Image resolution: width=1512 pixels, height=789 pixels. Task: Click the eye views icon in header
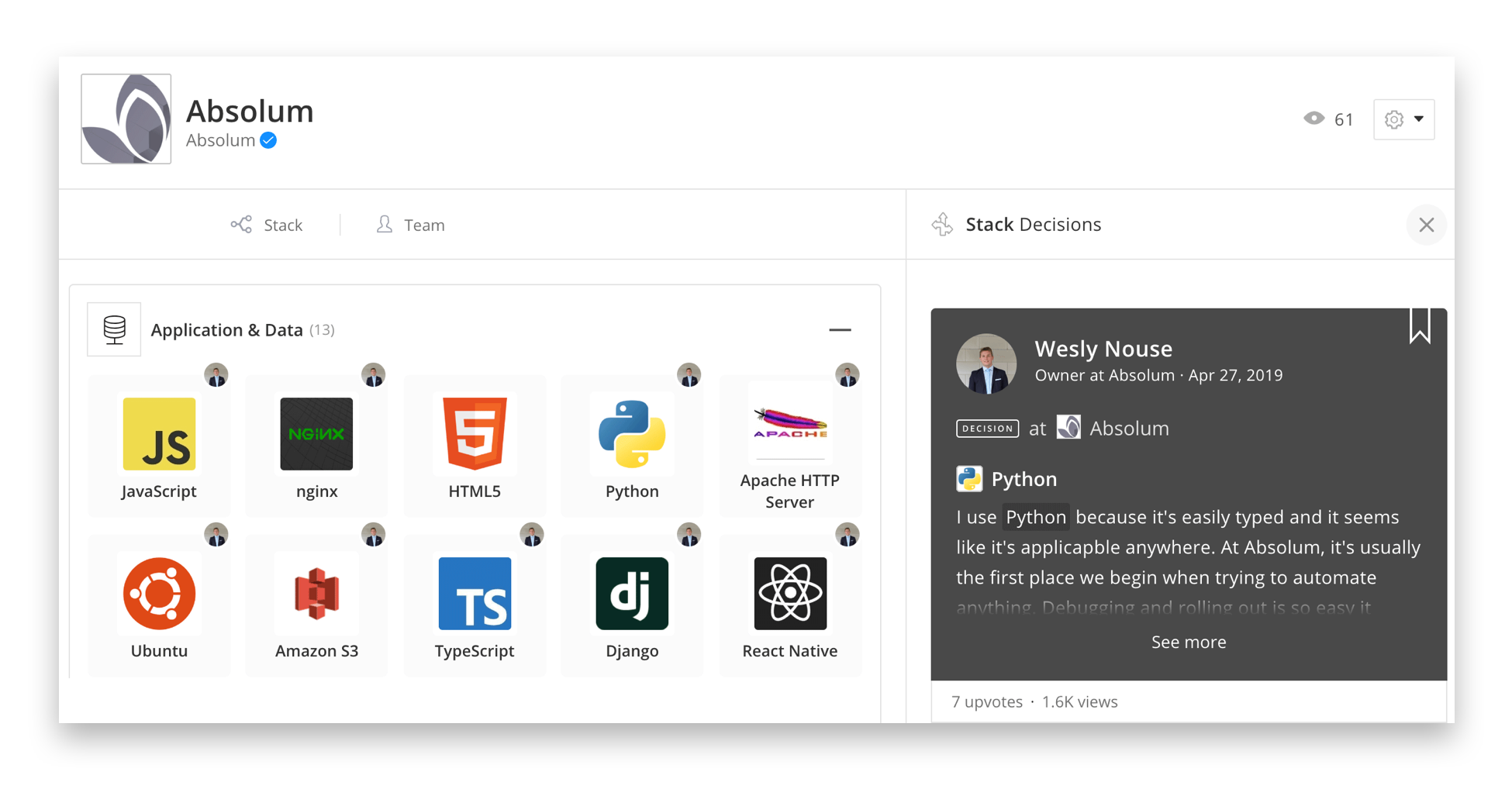[x=1314, y=119]
